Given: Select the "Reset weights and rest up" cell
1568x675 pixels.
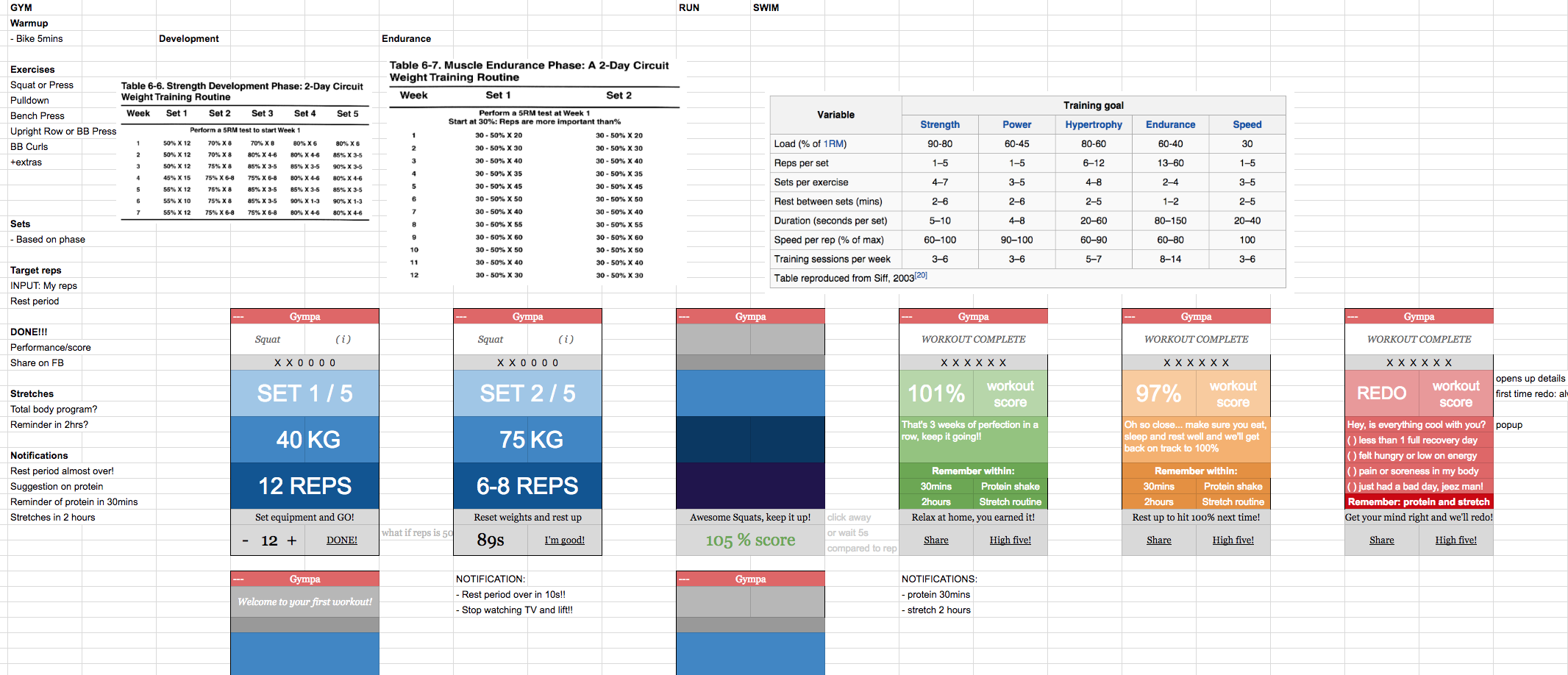Looking at the screenshot, I should tap(527, 517).
